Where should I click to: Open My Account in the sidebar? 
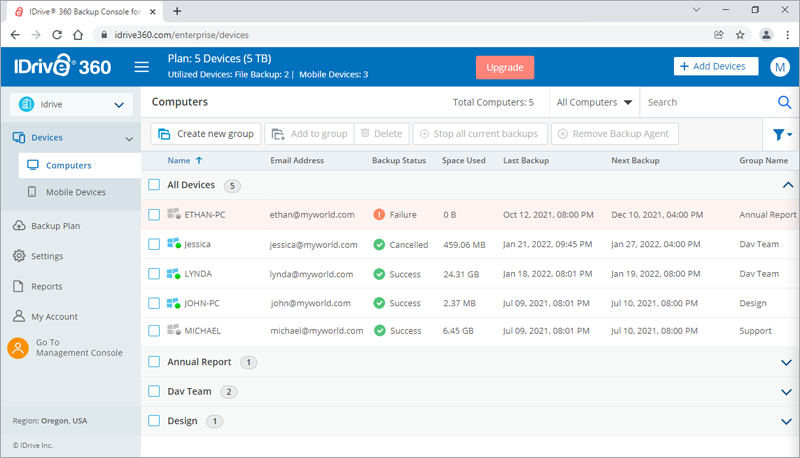click(54, 317)
